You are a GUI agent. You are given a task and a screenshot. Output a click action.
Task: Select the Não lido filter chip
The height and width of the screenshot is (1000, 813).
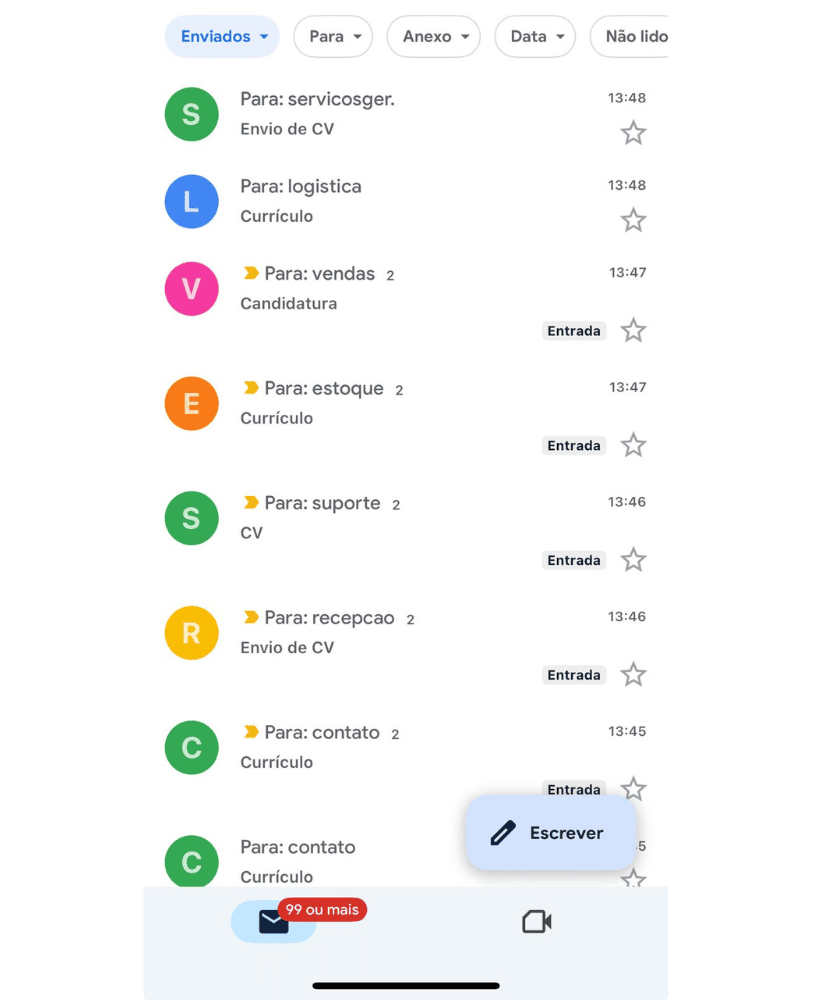tap(629, 36)
